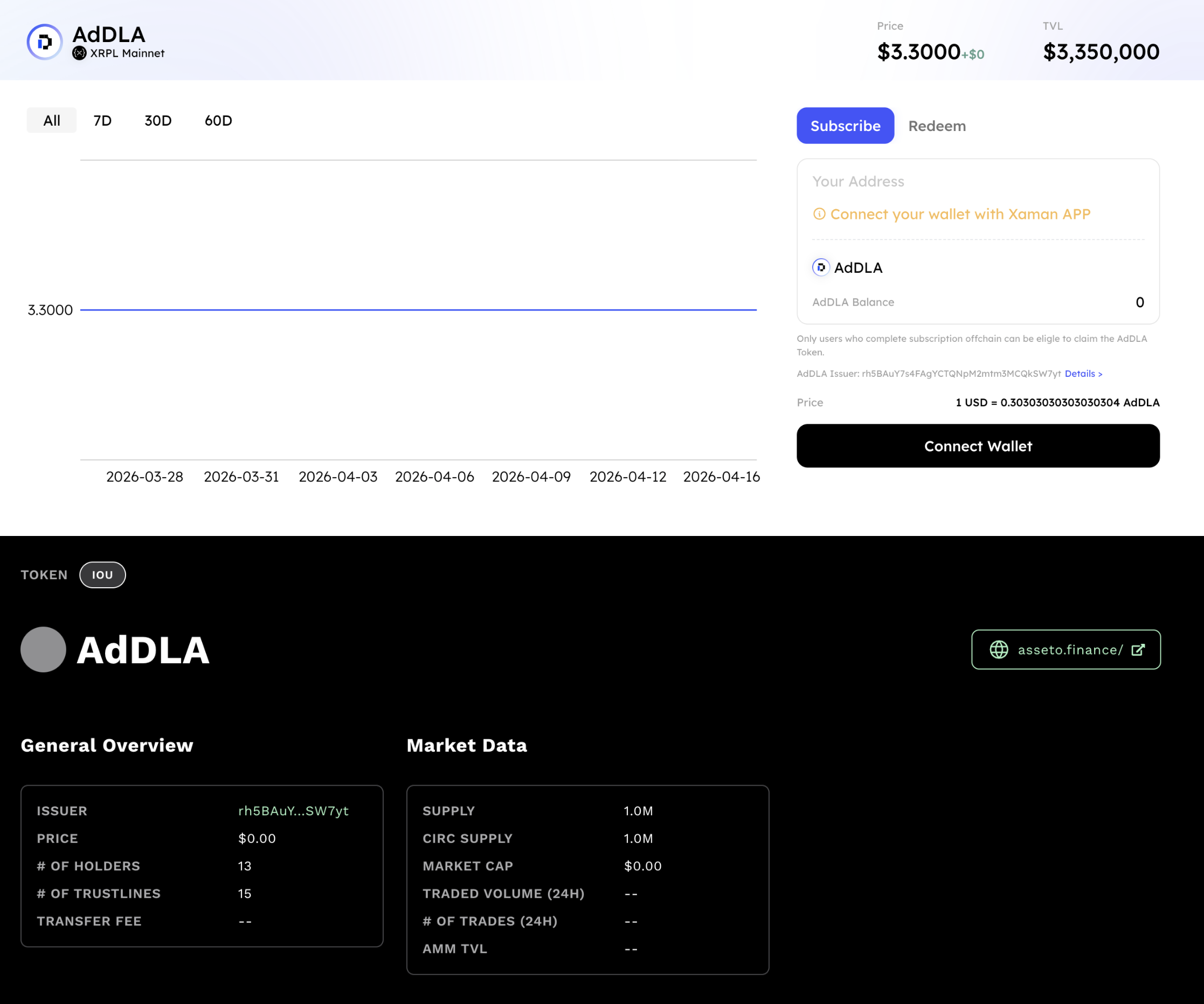This screenshot has height=1004, width=1204.
Task: Visit the asseto.finance website link
Action: pos(1070,649)
